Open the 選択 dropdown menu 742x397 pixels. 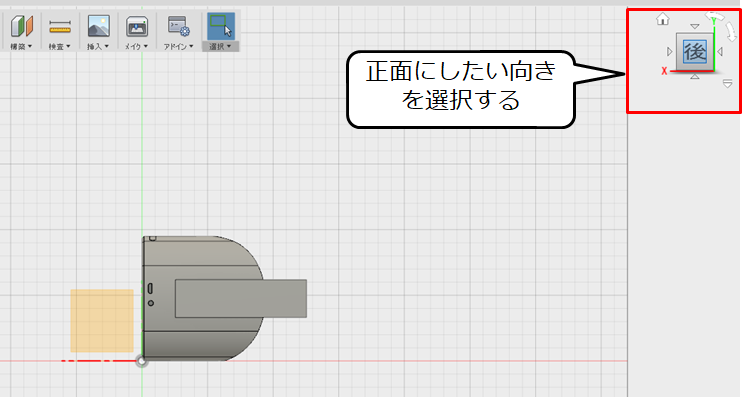[221, 46]
